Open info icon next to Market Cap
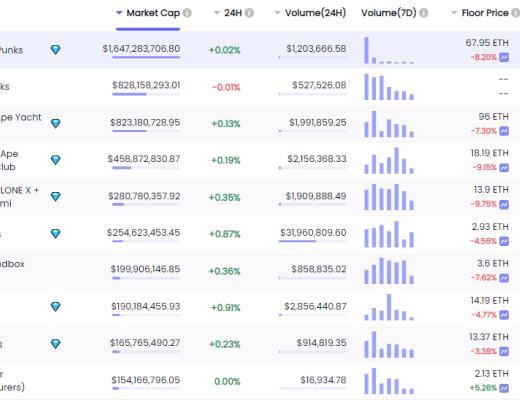This screenshot has height=400, width=520. tap(187, 13)
